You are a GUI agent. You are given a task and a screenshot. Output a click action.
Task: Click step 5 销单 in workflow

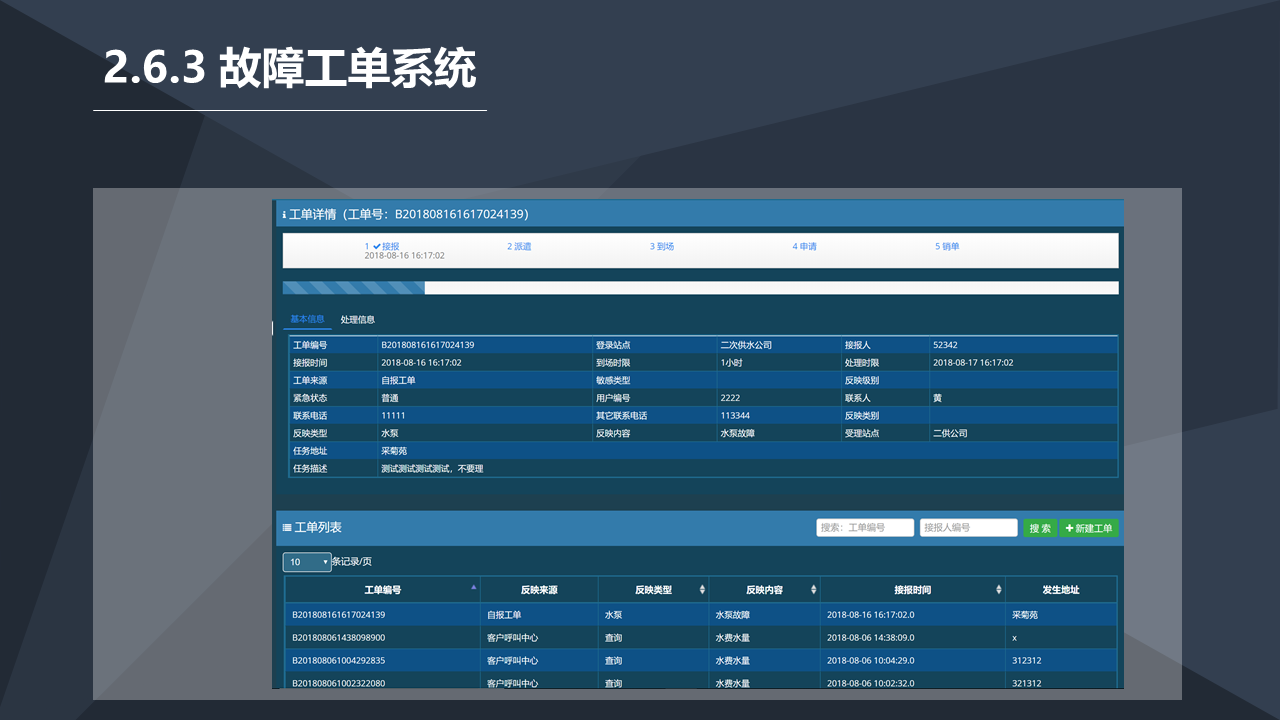pos(947,246)
